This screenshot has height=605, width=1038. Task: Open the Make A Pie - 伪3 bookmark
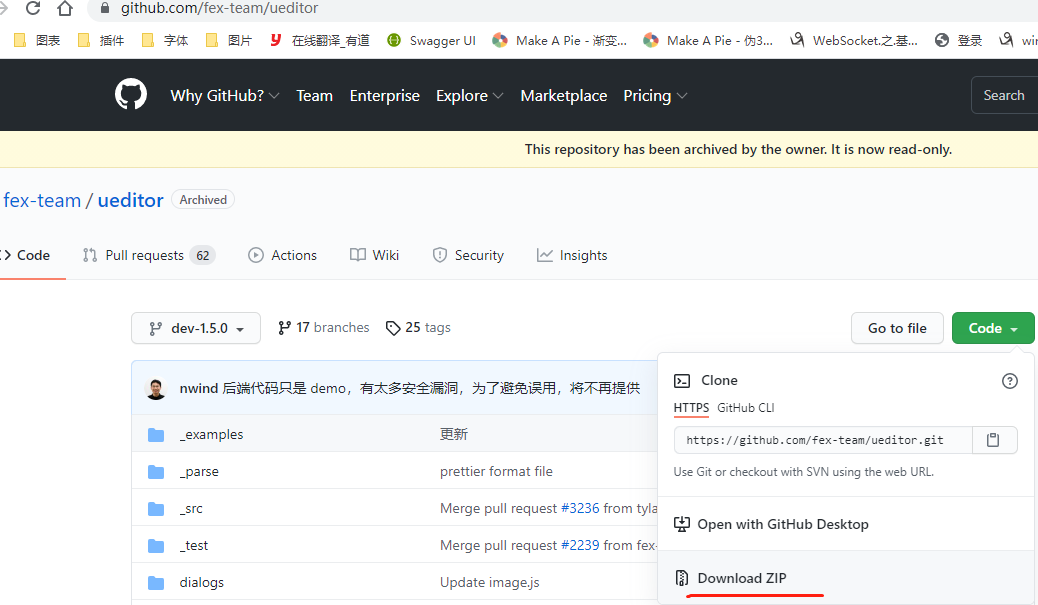[708, 40]
